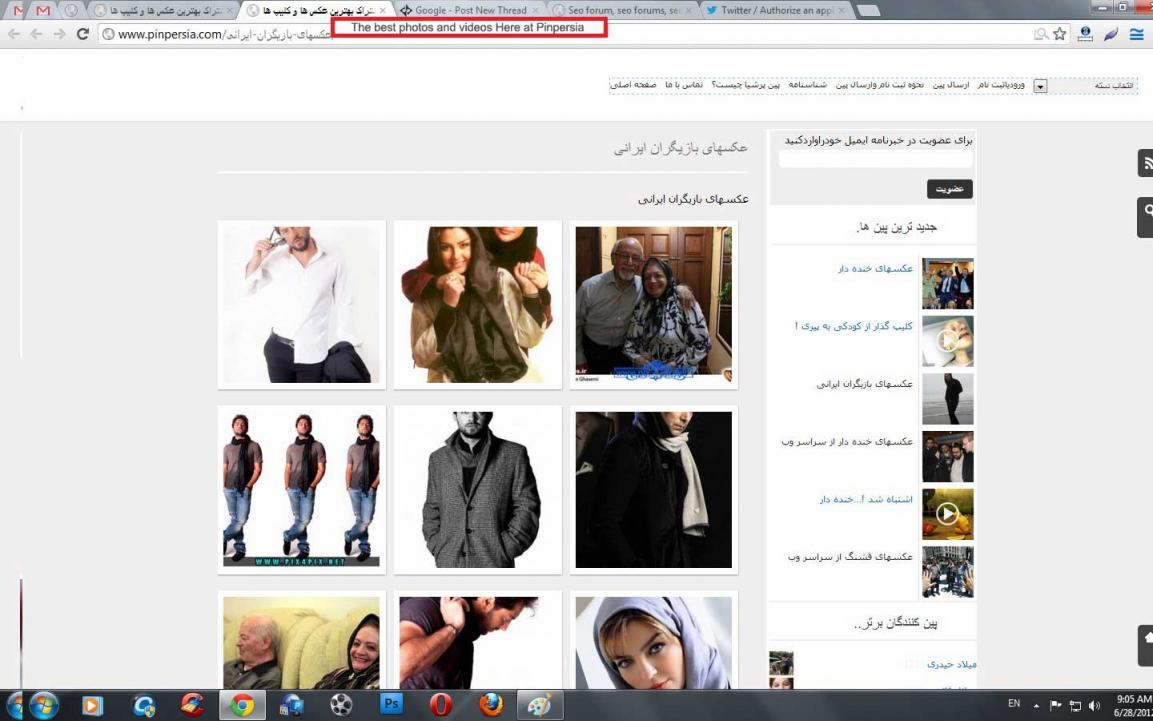Open a new browser tab
Image resolution: width=1153 pixels, height=721 pixels.
[x=868, y=10]
